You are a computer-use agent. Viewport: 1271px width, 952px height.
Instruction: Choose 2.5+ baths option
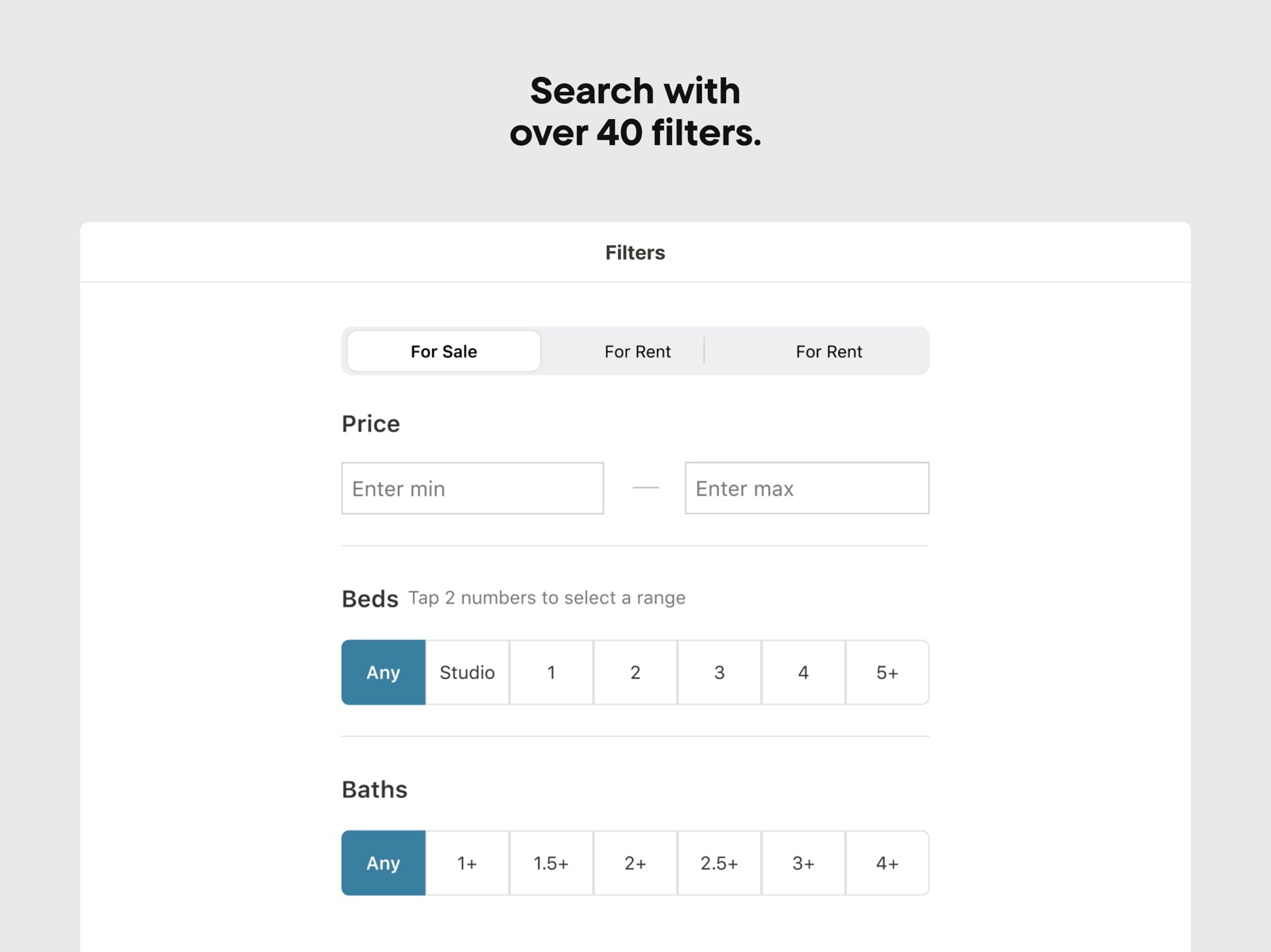coord(720,863)
